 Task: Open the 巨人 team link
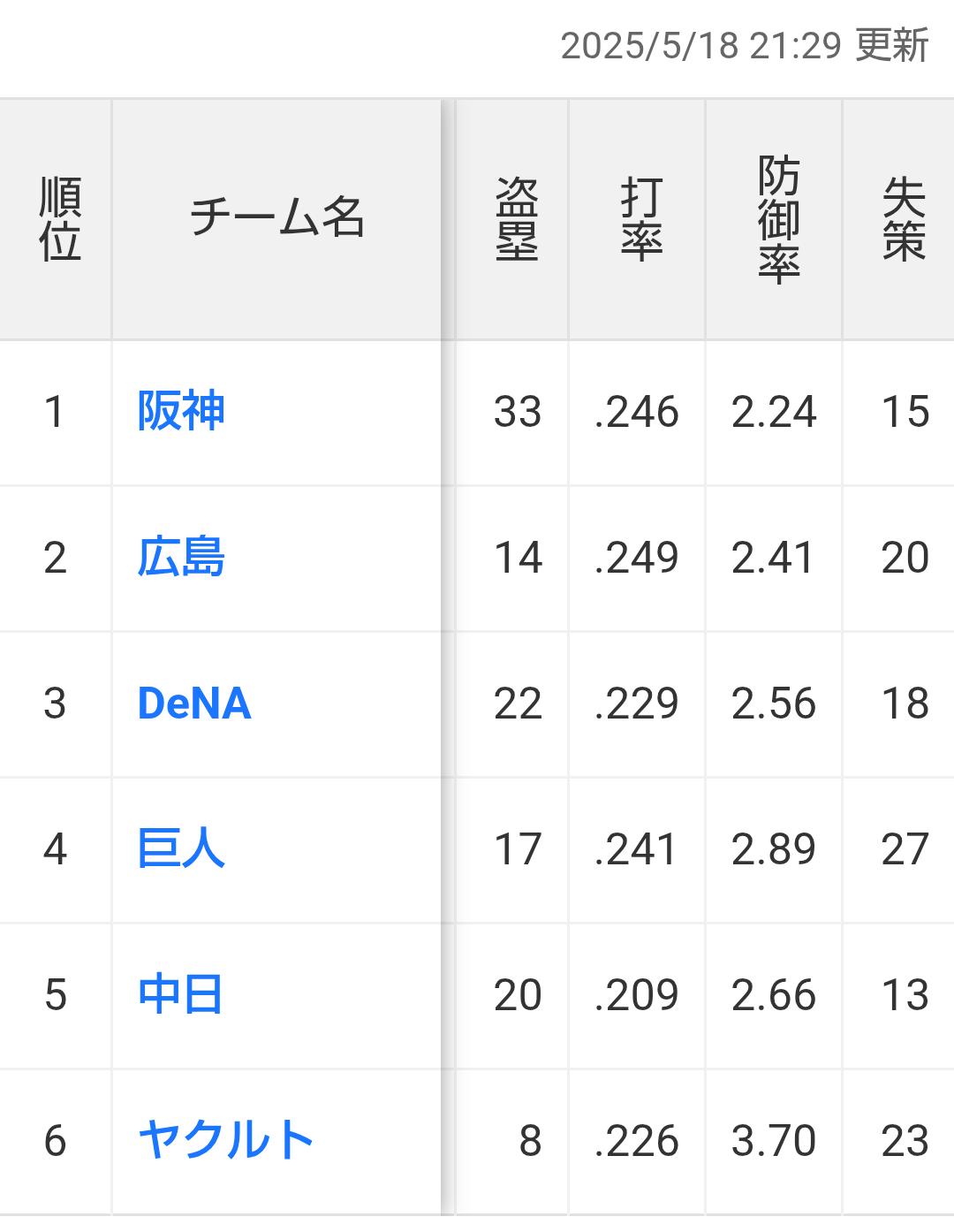(x=181, y=849)
